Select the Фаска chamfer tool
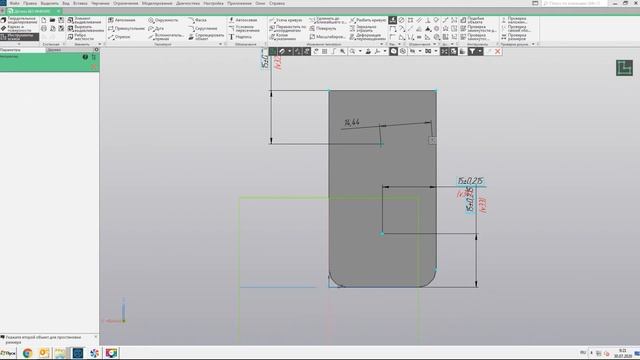Viewport: 640px width, 360px height. 198,20
